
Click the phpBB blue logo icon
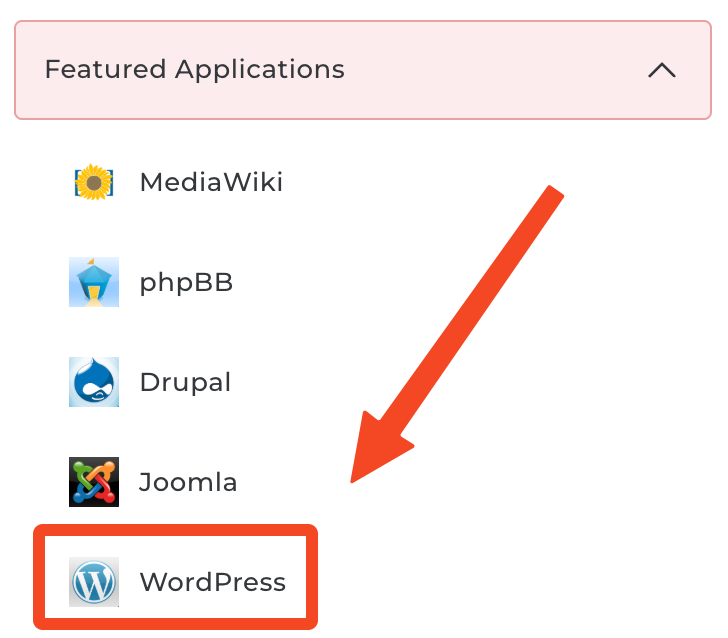(94, 282)
